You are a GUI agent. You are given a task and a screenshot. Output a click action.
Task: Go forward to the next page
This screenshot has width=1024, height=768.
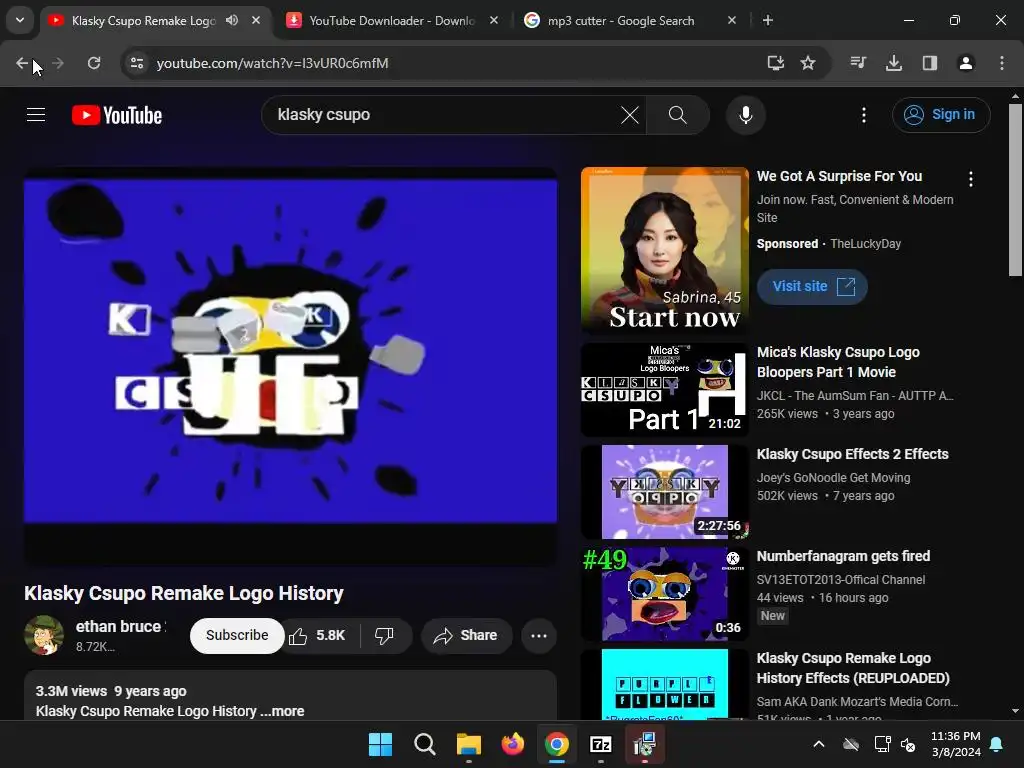point(58,63)
